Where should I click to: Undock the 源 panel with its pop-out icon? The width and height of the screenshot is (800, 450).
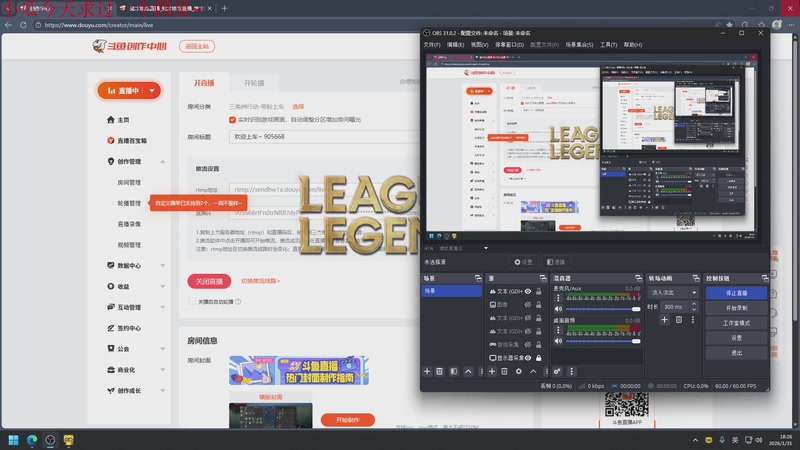[543, 278]
